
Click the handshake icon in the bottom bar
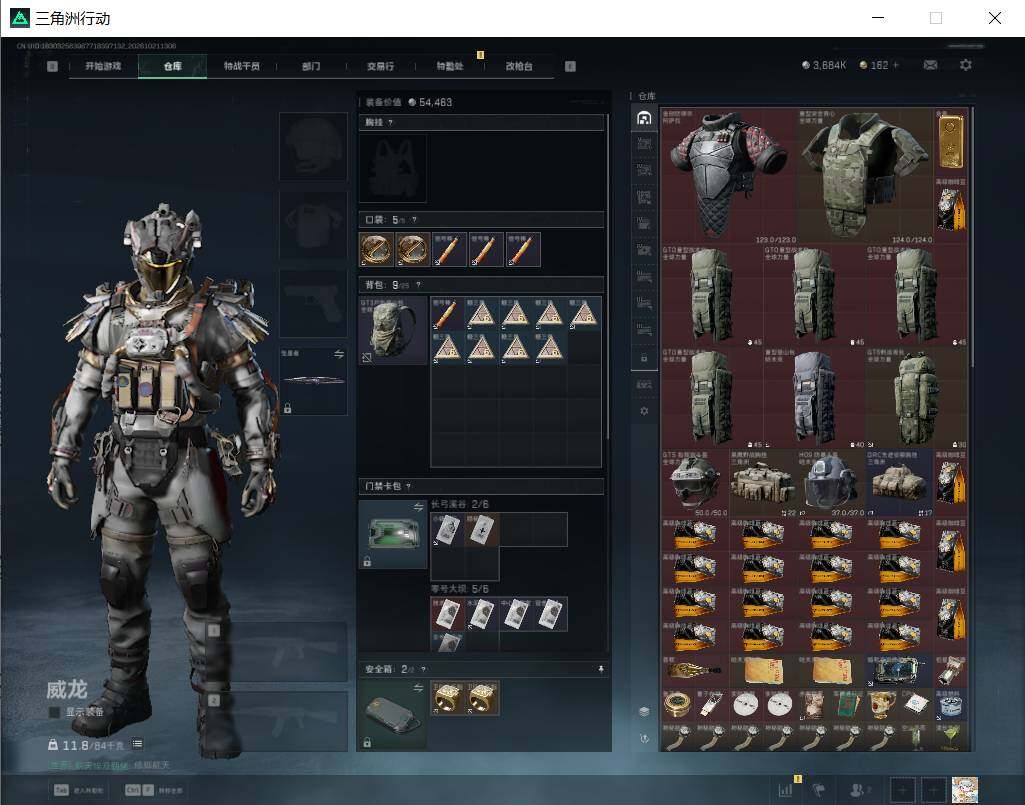[818, 789]
